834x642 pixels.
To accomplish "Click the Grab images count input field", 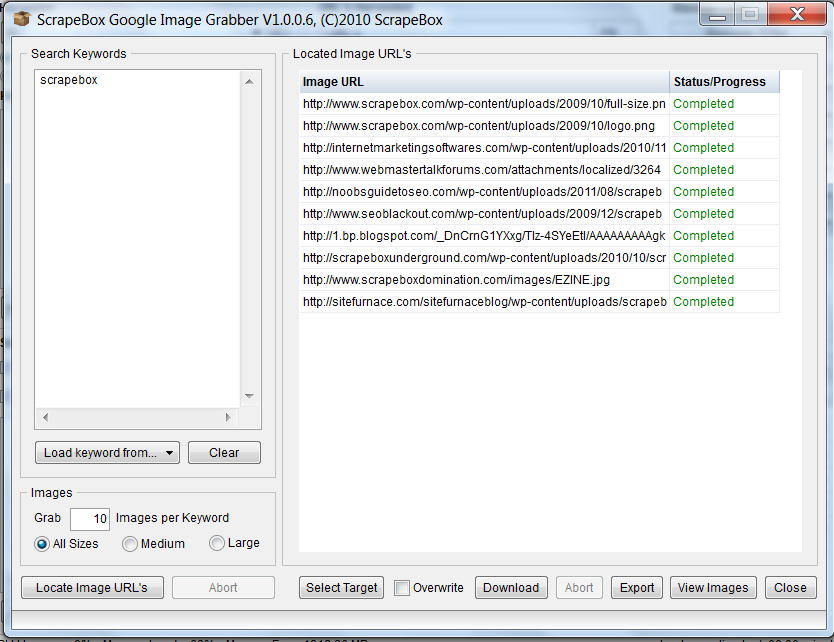I will pyautogui.click(x=90, y=519).
